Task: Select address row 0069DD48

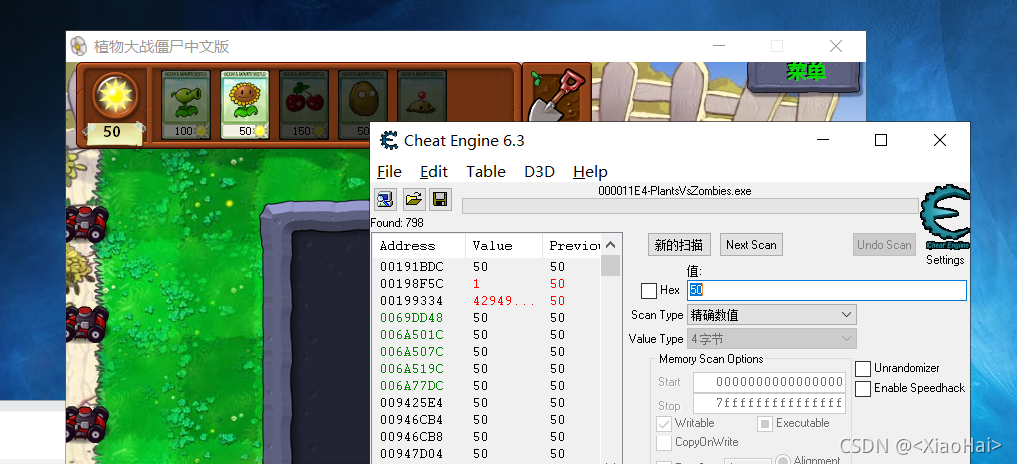Action: pos(487,318)
